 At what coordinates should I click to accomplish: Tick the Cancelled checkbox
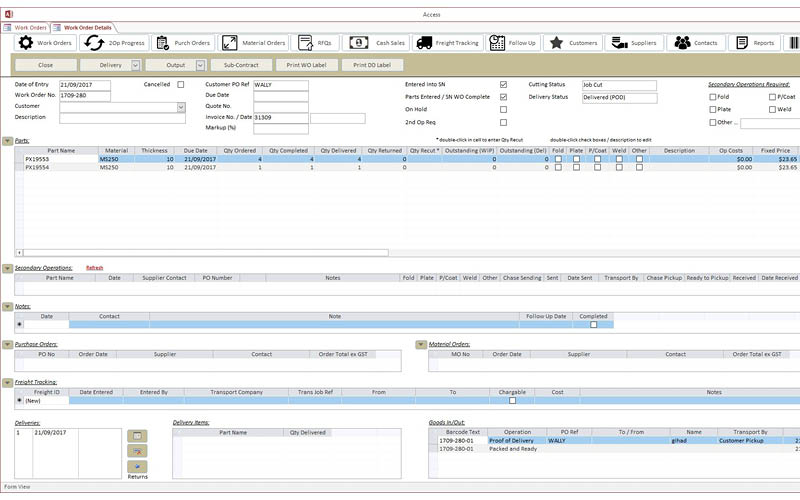point(181,85)
